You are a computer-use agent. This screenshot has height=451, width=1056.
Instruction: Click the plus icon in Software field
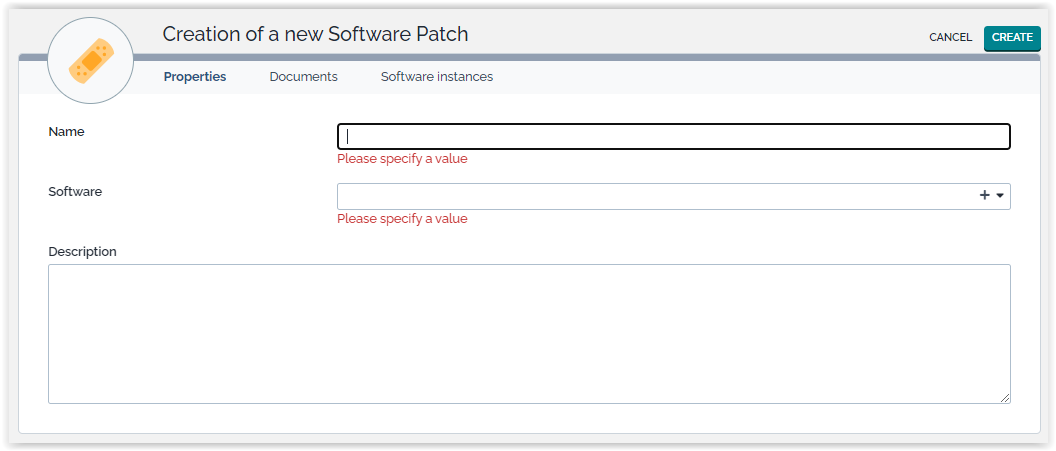pyautogui.click(x=984, y=196)
